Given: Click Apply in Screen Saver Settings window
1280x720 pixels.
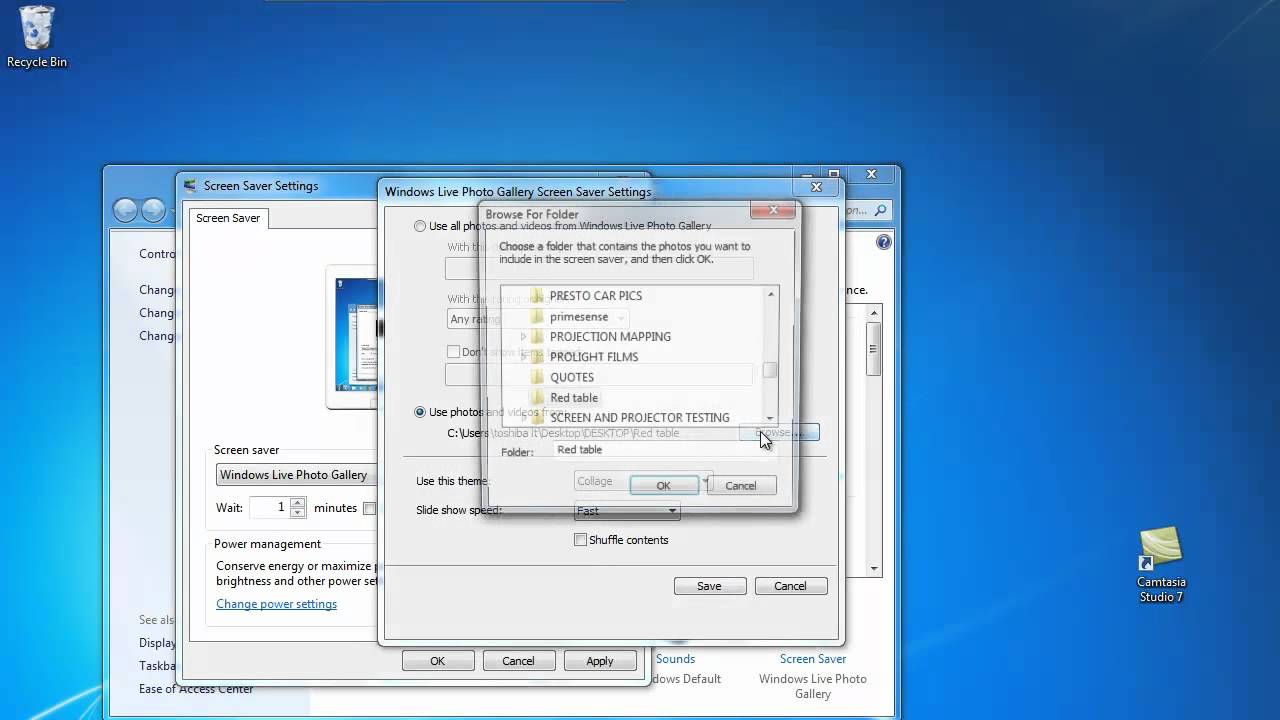Looking at the screenshot, I should tap(600, 661).
